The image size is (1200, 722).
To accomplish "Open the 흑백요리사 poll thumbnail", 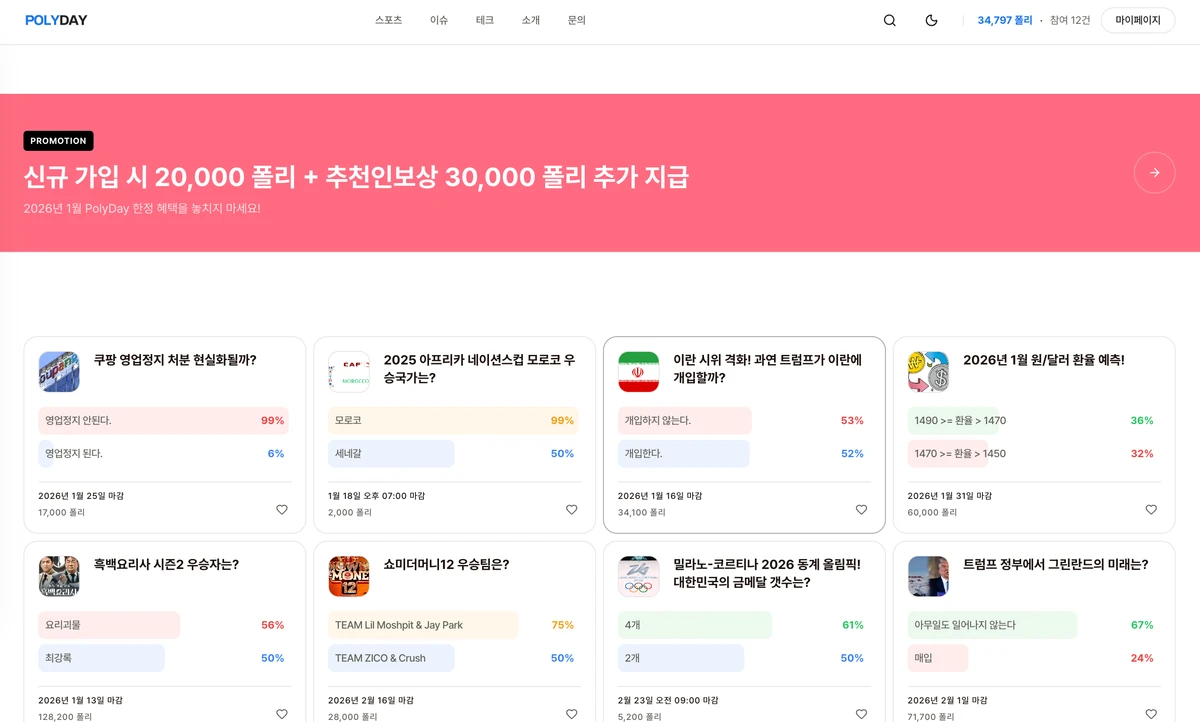I will click(x=59, y=577).
